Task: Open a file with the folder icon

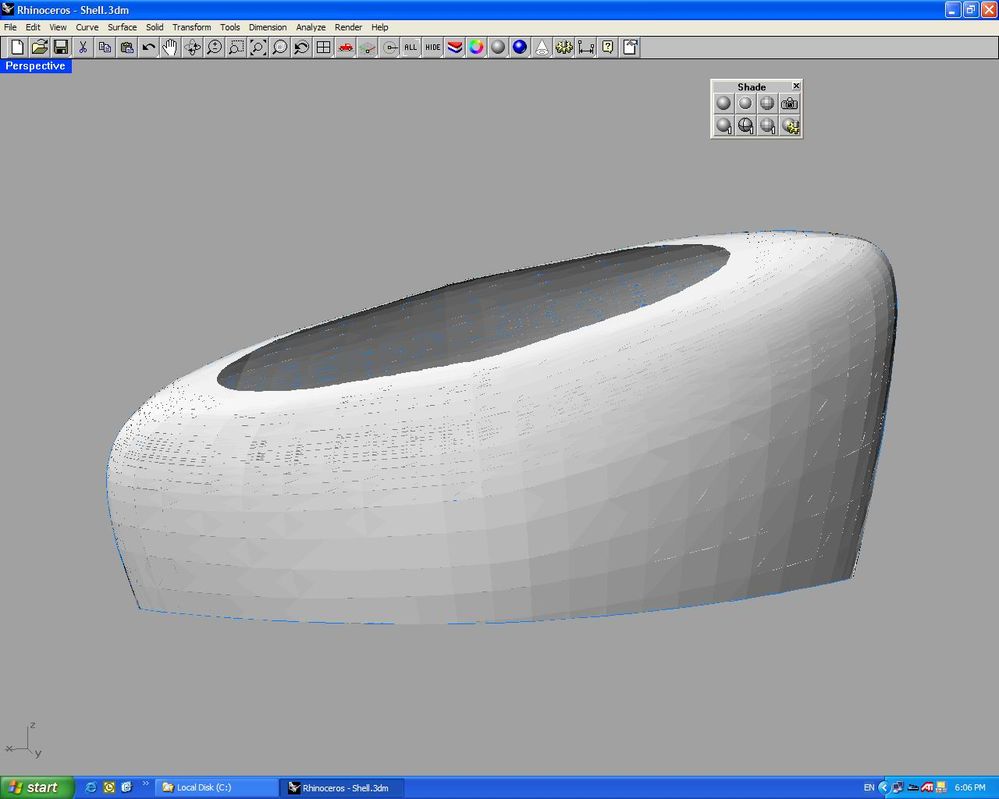Action: pos(39,47)
